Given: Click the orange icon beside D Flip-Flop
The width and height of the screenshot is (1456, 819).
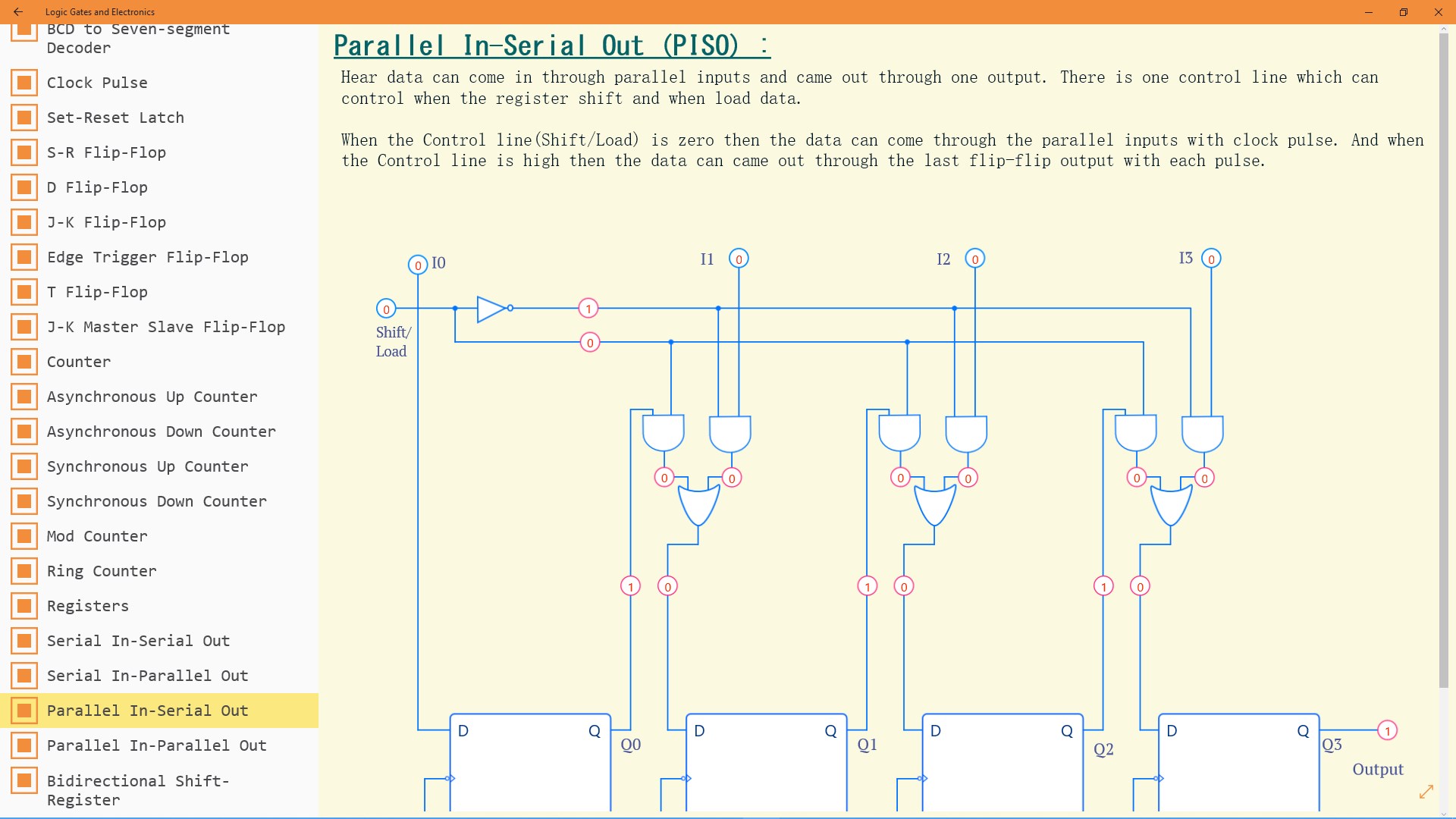Looking at the screenshot, I should [25, 187].
